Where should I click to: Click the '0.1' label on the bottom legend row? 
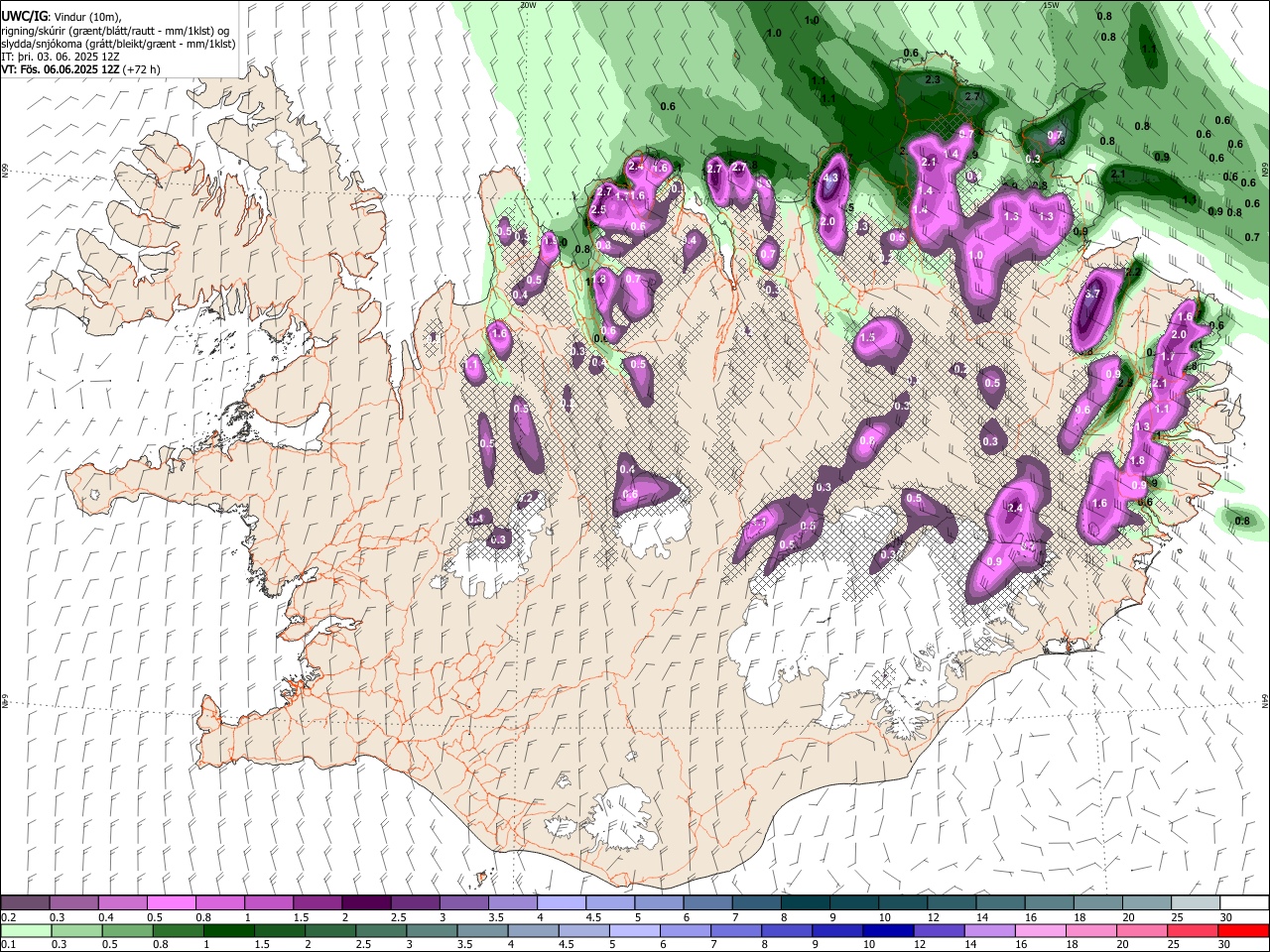click(7, 944)
